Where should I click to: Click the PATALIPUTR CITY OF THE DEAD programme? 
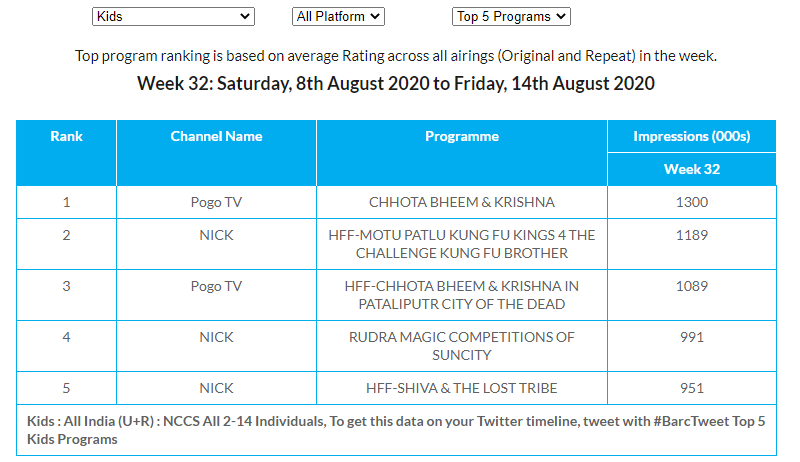pyautogui.click(x=462, y=295)
